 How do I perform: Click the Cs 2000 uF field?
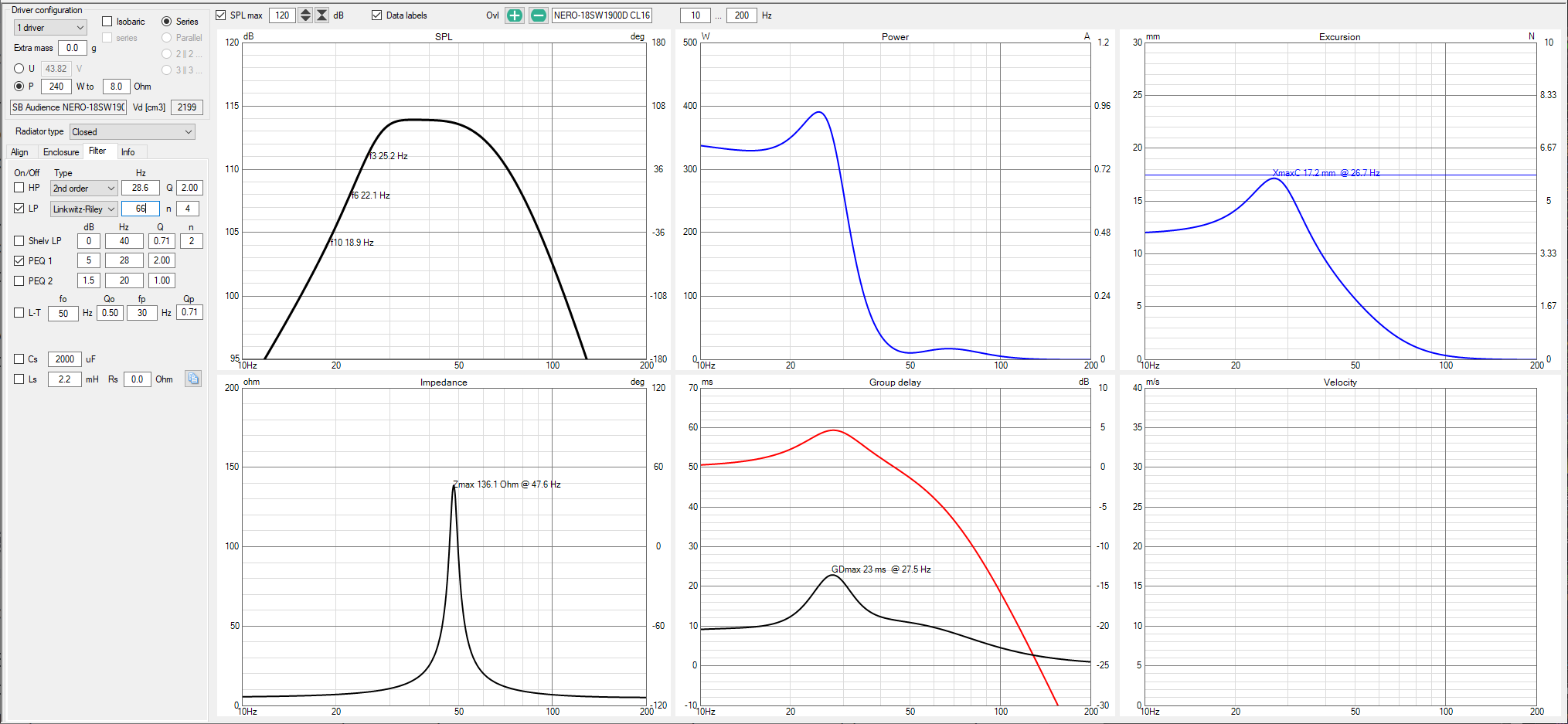pyautogui.click(x=65, y=359)
